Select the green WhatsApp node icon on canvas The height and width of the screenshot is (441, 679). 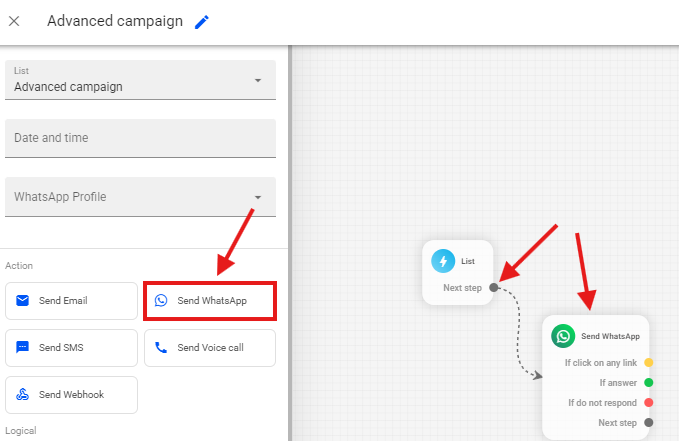(564, 337)
